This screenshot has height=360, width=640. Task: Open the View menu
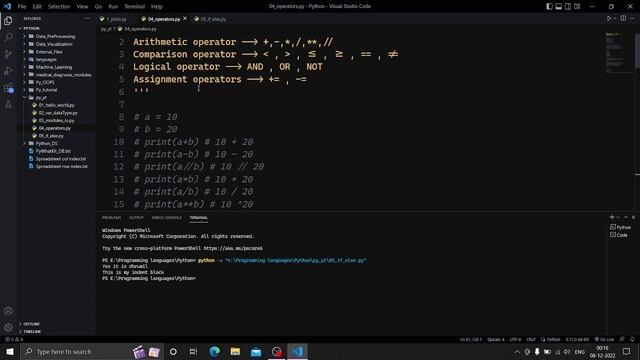point(82,7)
